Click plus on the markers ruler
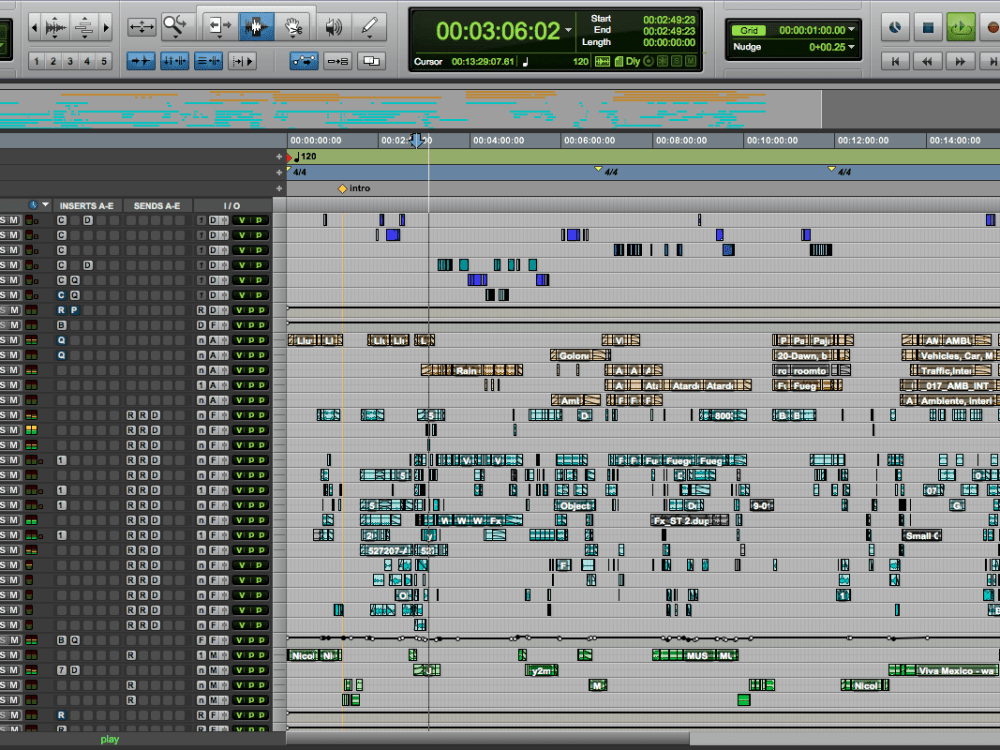 point(279,188)
